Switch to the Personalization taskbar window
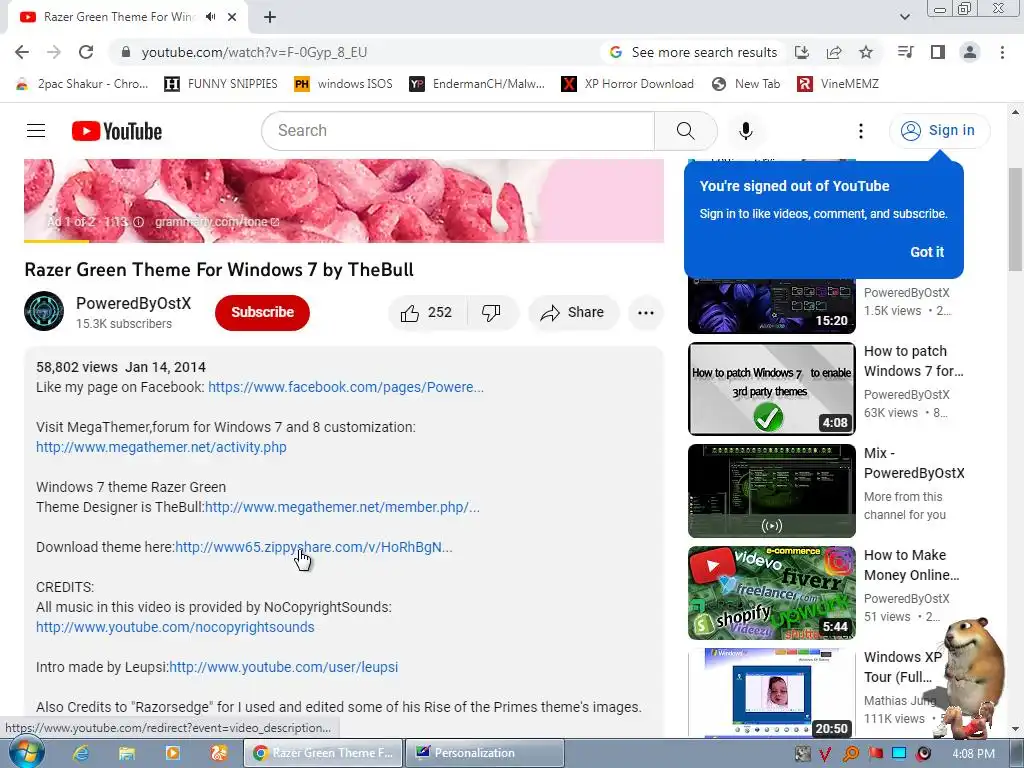 point(484,753)
